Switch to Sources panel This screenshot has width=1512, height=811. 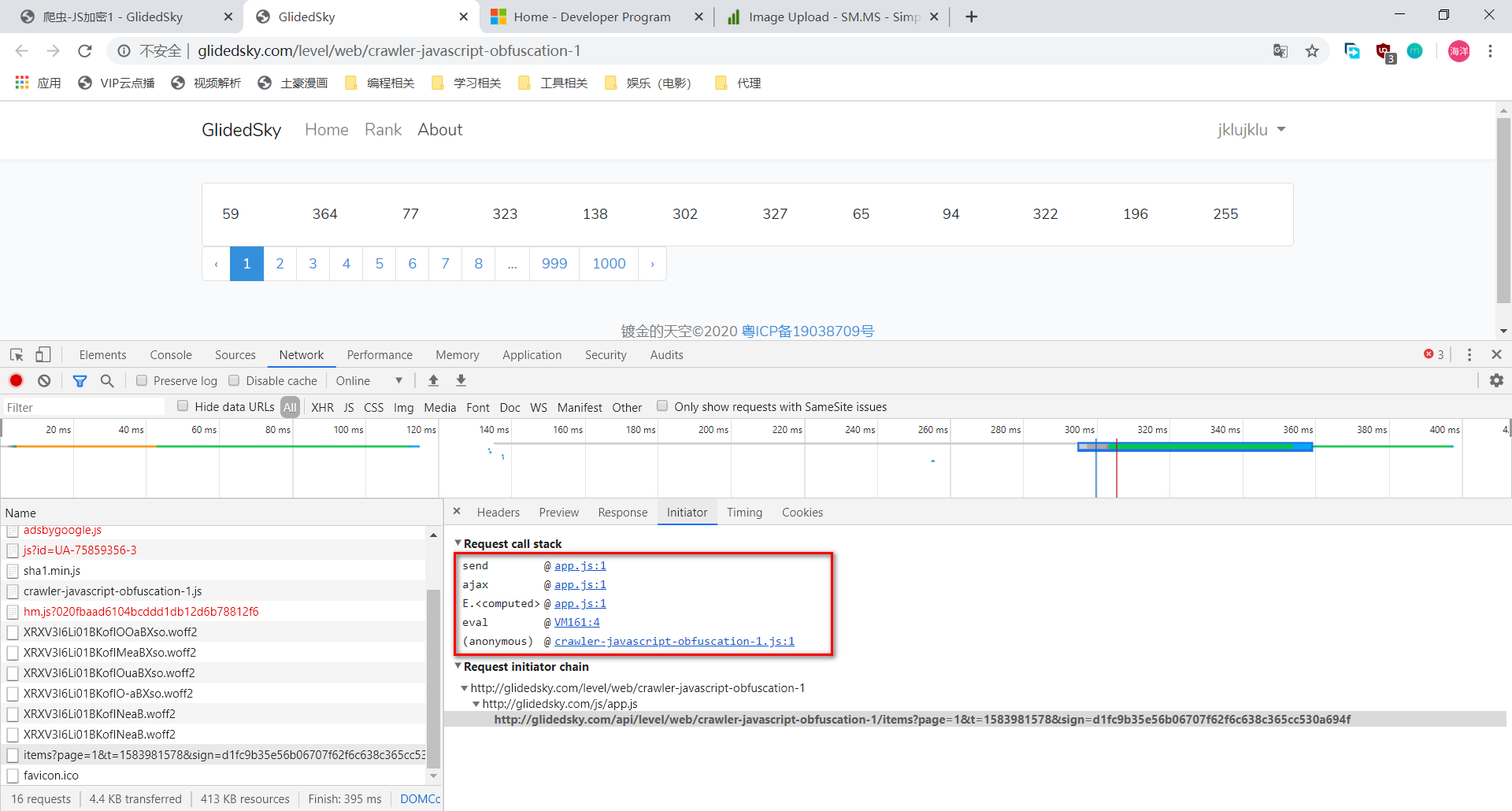[235, 355]
